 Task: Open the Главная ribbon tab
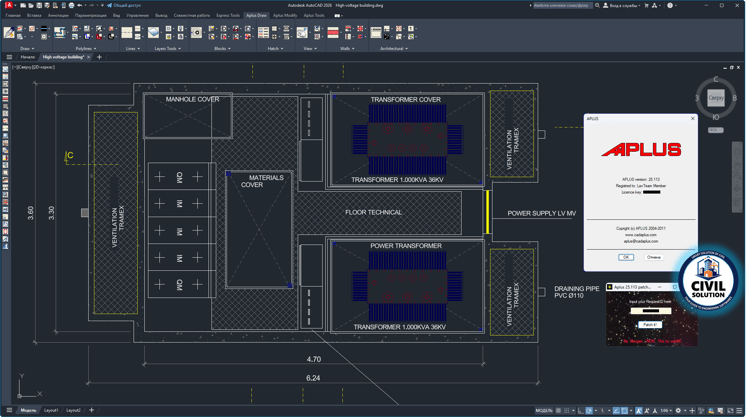point(13,15)
